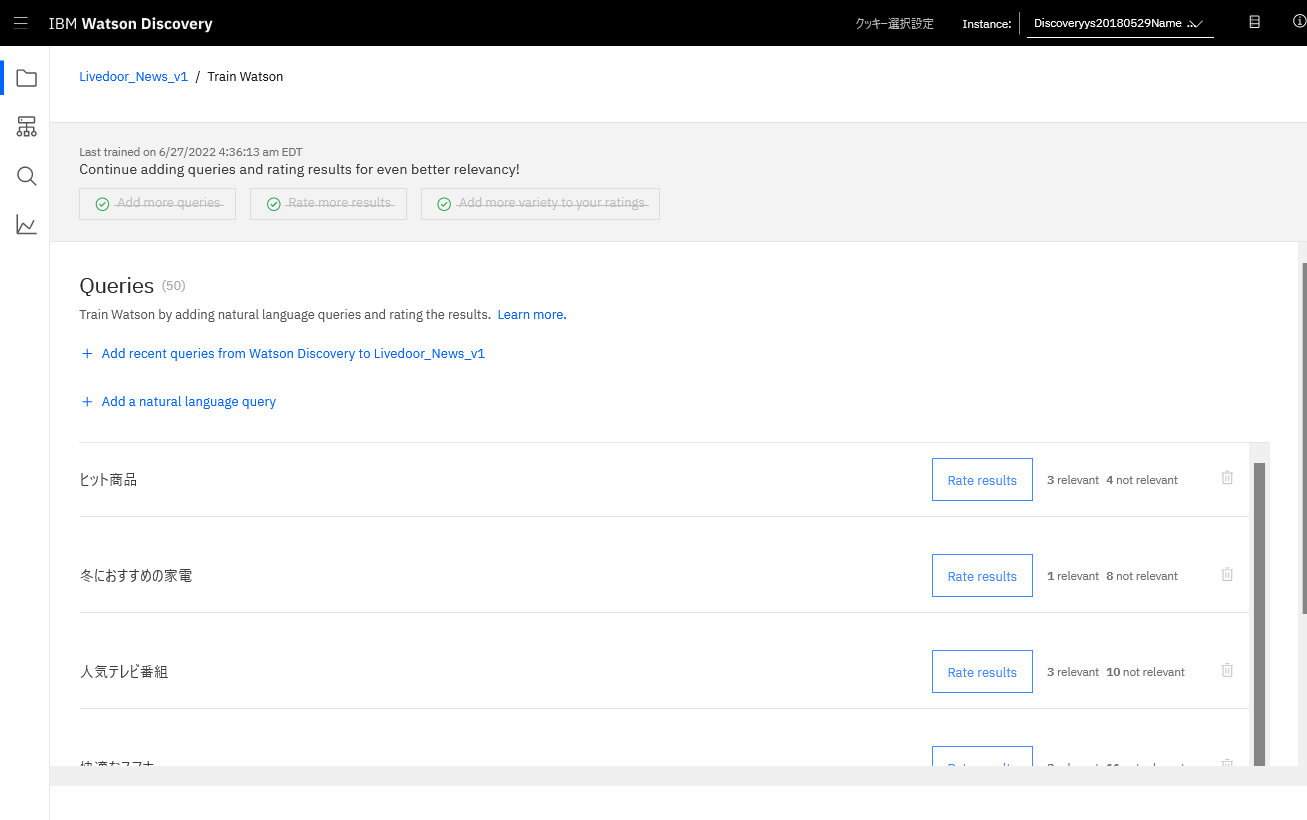Rate results for ヒット商品 query
This screenshot has height=820, width=1307.
coord(982,480)
